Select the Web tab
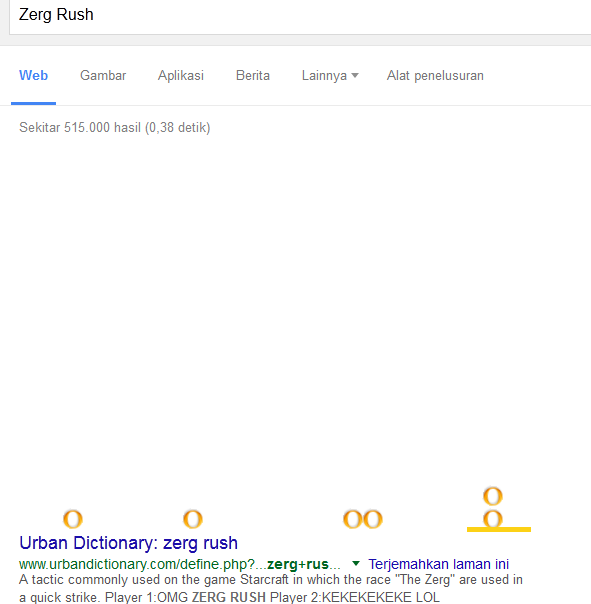This screenshot has width=591, height=604. (34, 76)
